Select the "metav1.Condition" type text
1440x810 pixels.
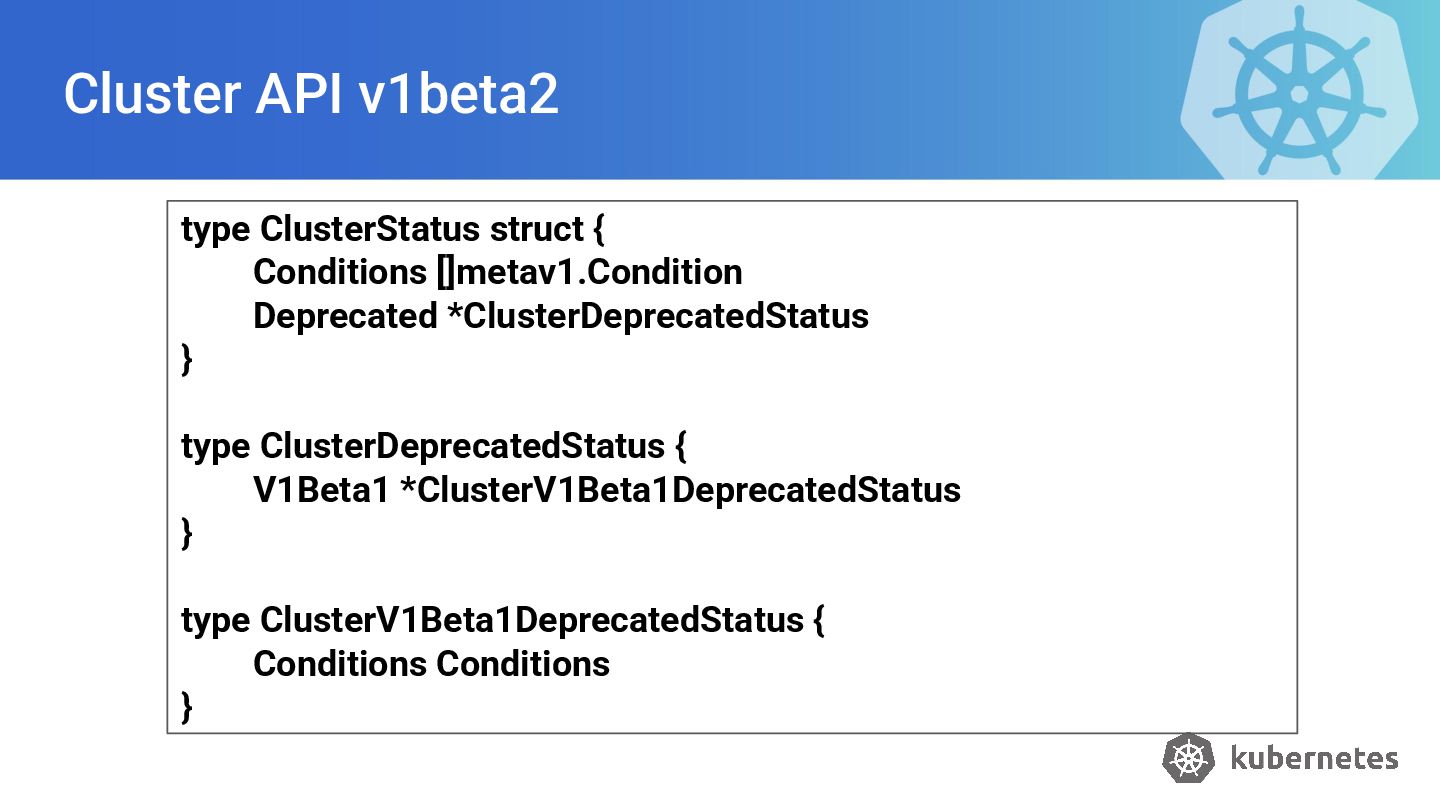click(x=599, y=272)
